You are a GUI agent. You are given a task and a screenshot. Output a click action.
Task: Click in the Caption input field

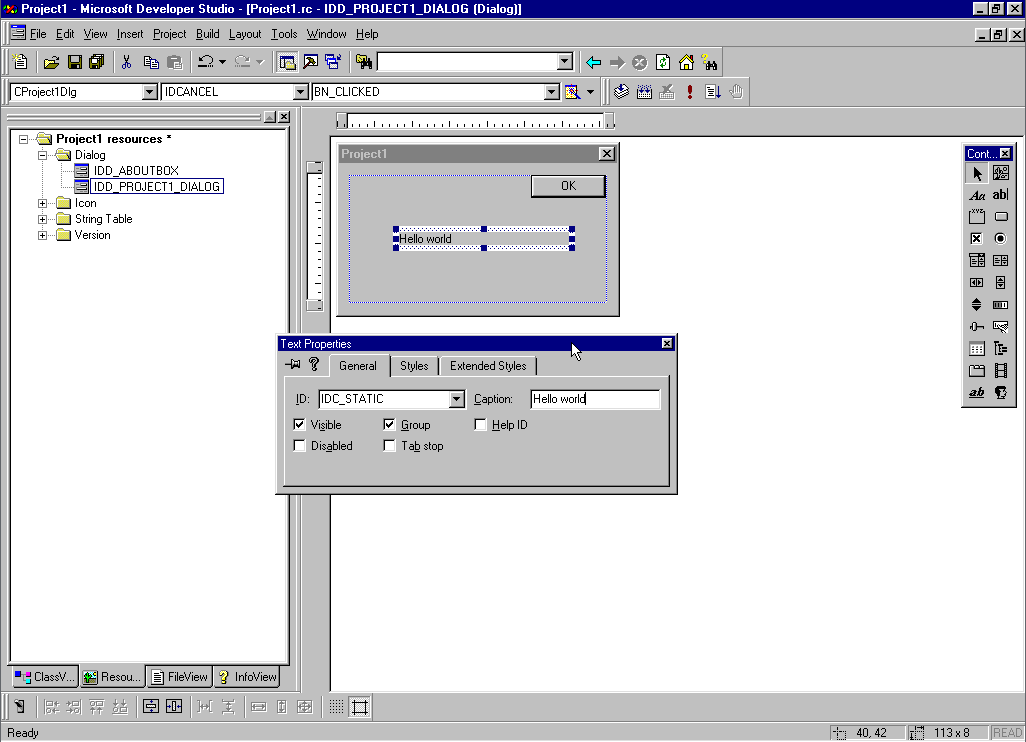(x=595, y=399)
